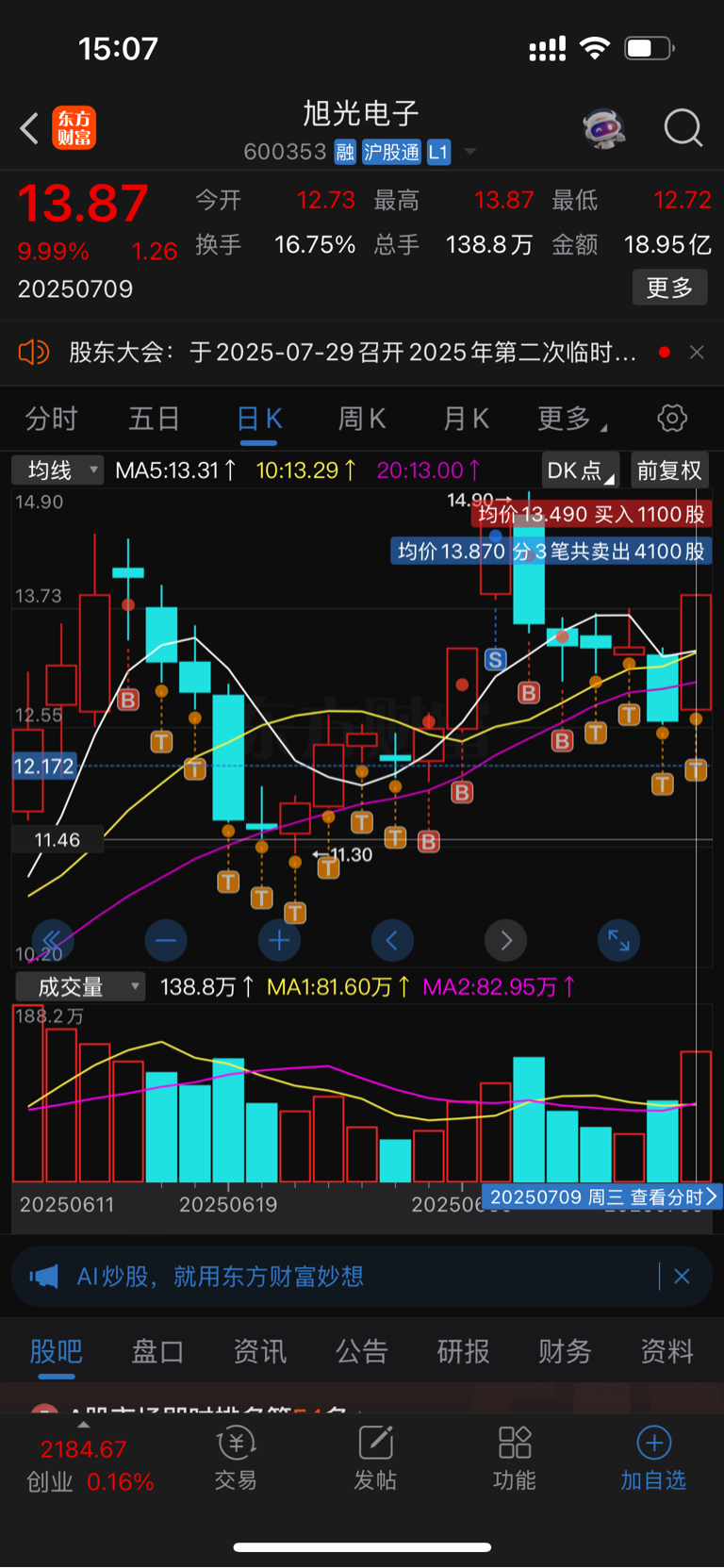Tap the 创业 index ticker 2184.67

click(x=90, y=1464)
